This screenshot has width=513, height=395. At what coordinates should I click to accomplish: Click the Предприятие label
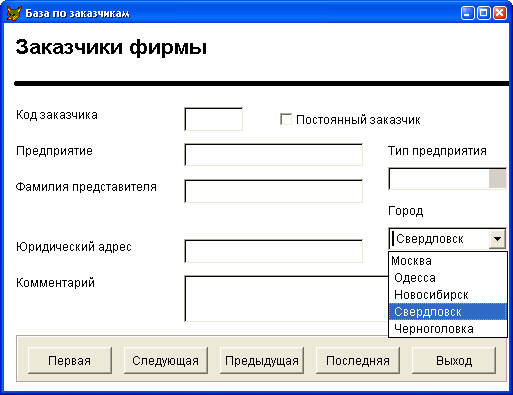[54, 151]
